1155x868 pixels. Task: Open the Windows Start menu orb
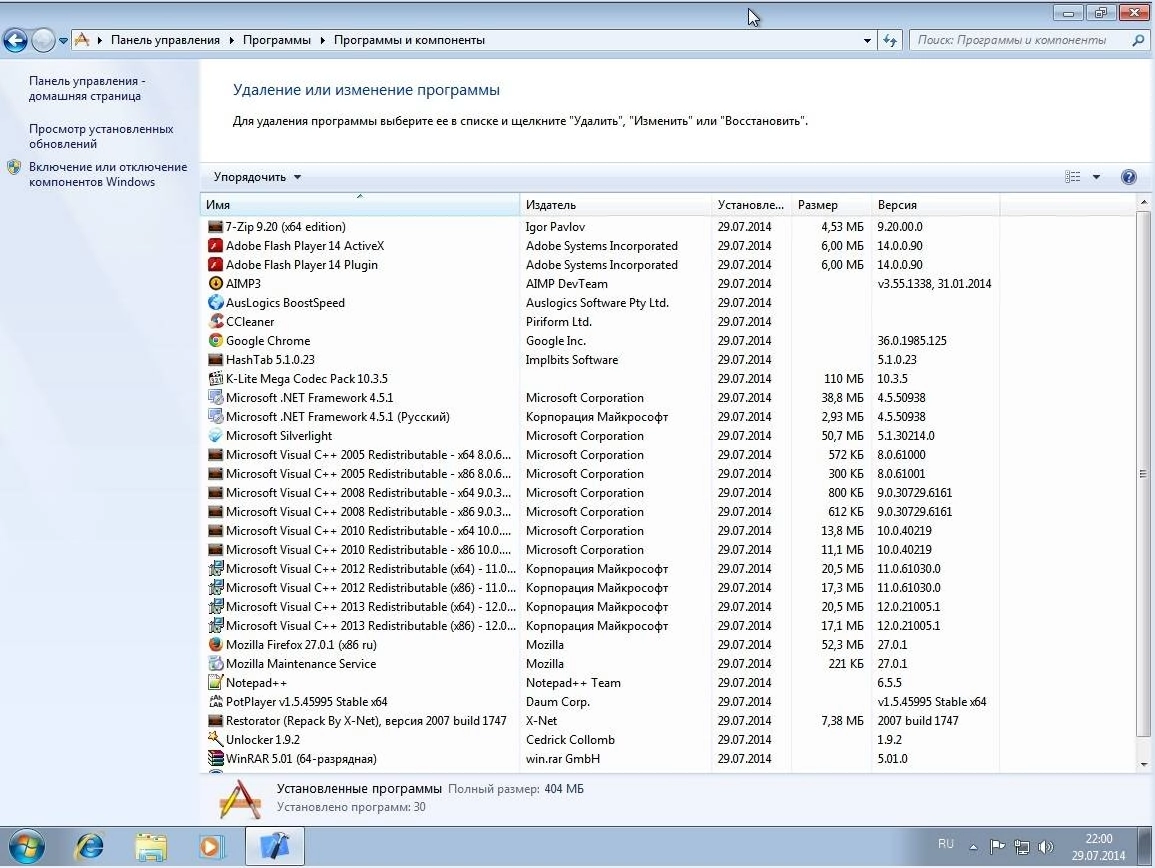(26, 847)
